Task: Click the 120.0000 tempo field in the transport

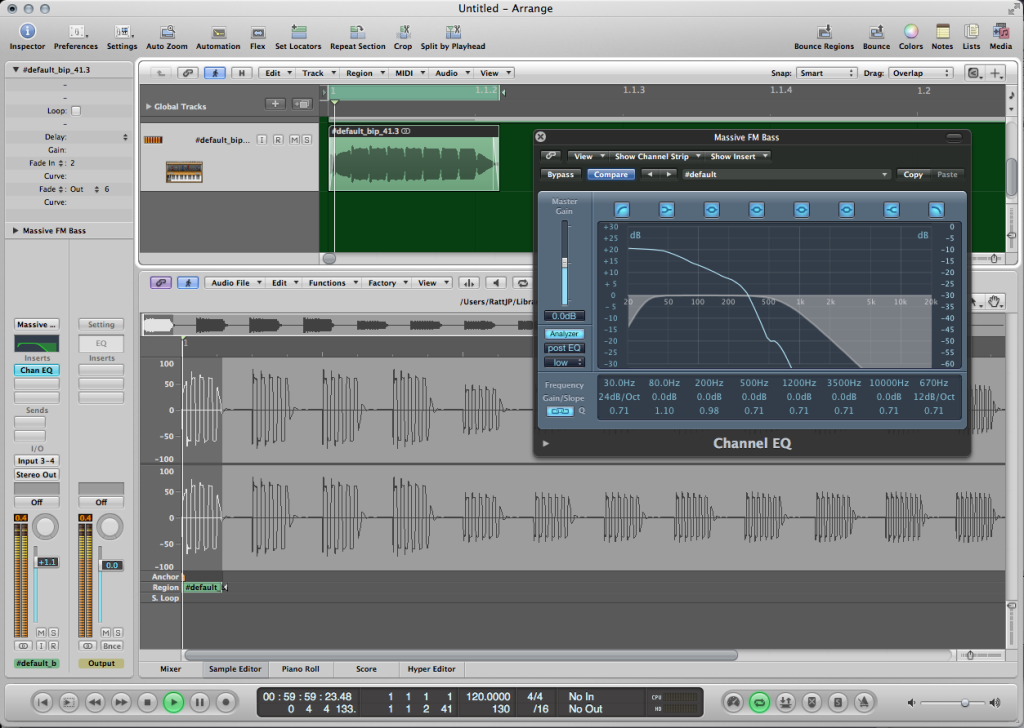Action: [488, 697]
